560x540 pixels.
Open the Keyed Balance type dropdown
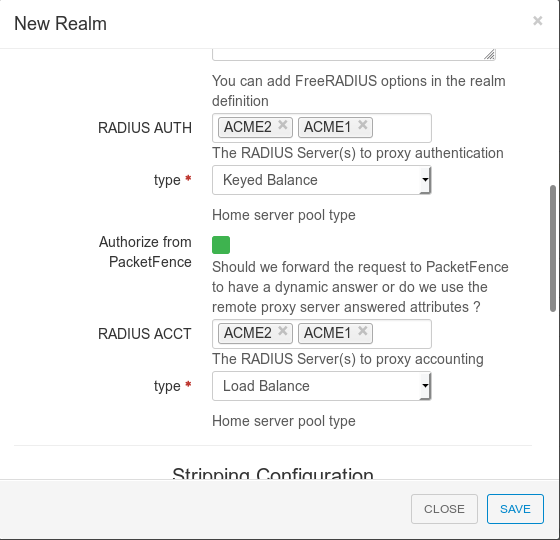point(321,180)
